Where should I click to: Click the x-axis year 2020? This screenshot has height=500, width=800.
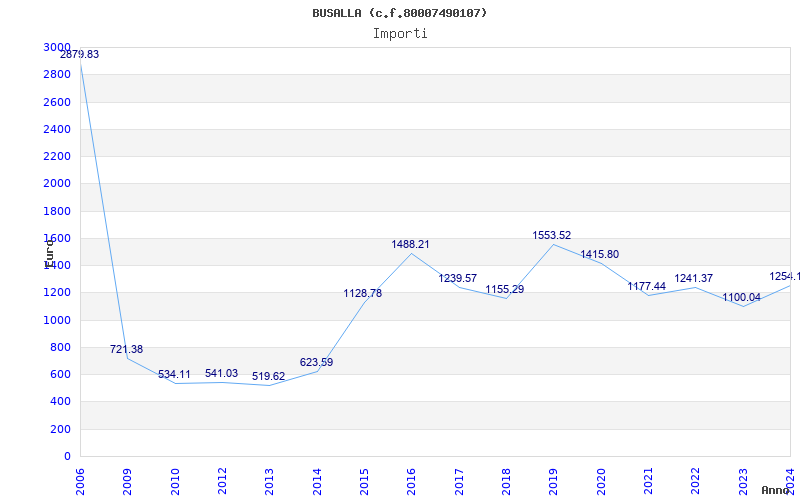coord(601,481)
